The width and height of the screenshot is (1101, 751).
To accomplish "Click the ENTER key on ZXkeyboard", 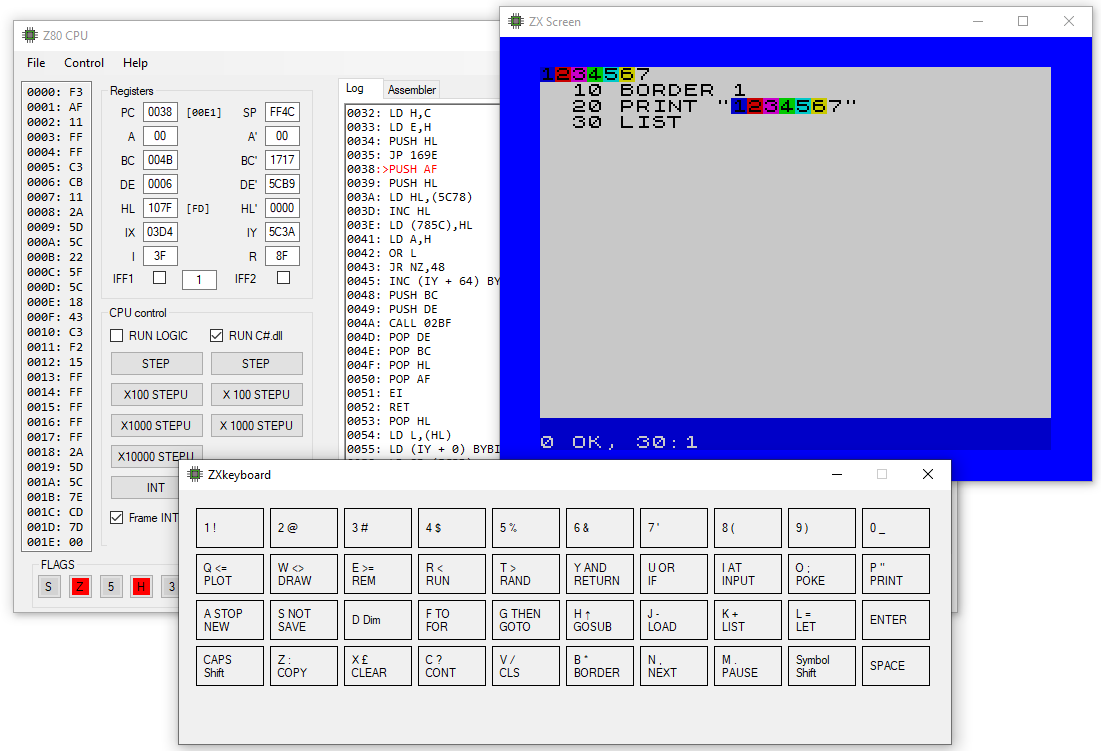I will [x=896, y=620].
